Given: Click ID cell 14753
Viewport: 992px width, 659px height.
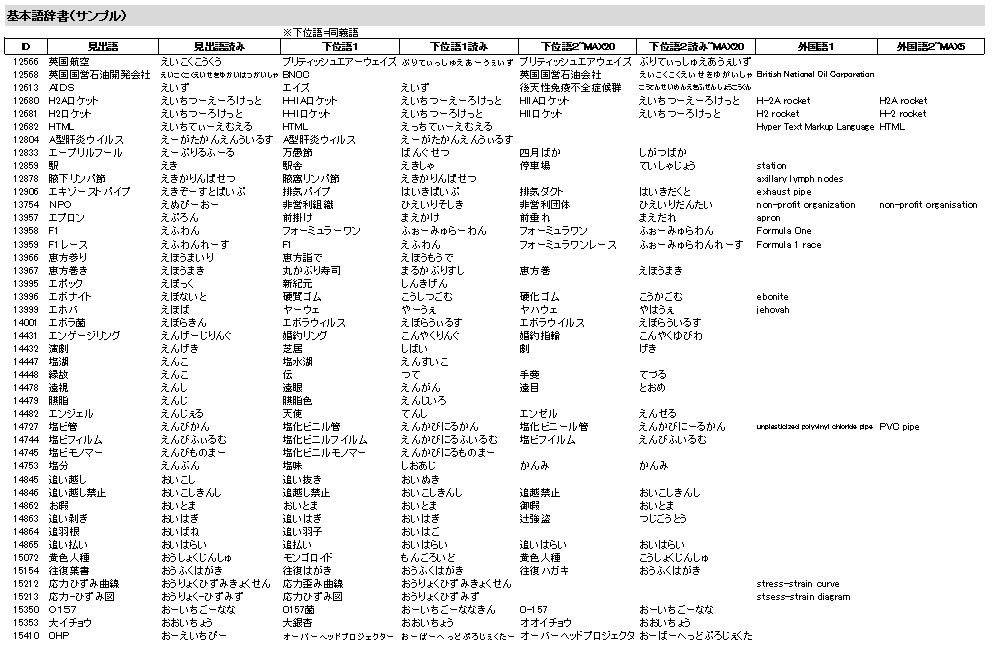Looking at the screenshot, I should tap(26, 466).
